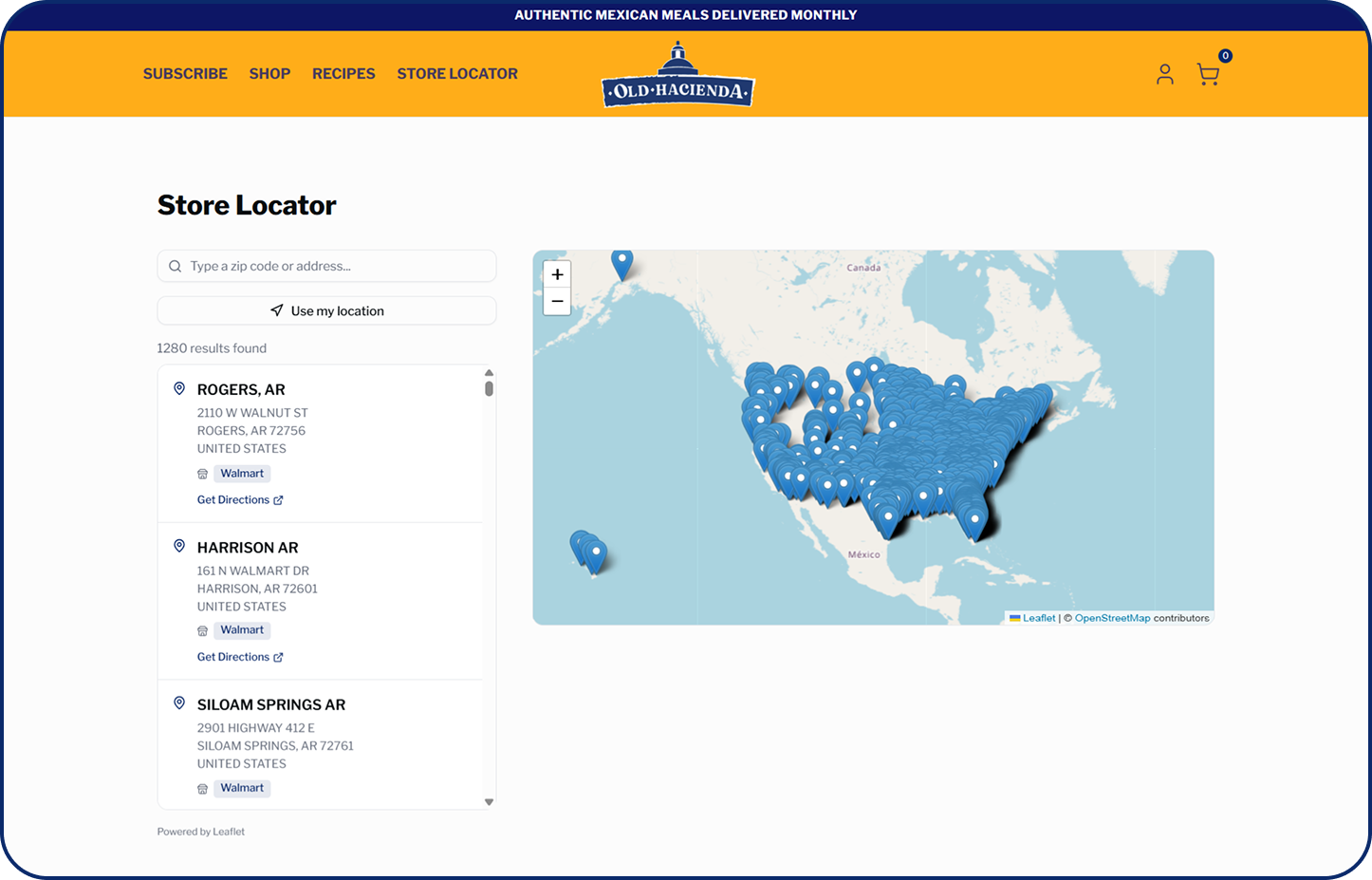Open the Shop menu item
The width and height of the screenshot is (1372, 880).
coord(269,74)
